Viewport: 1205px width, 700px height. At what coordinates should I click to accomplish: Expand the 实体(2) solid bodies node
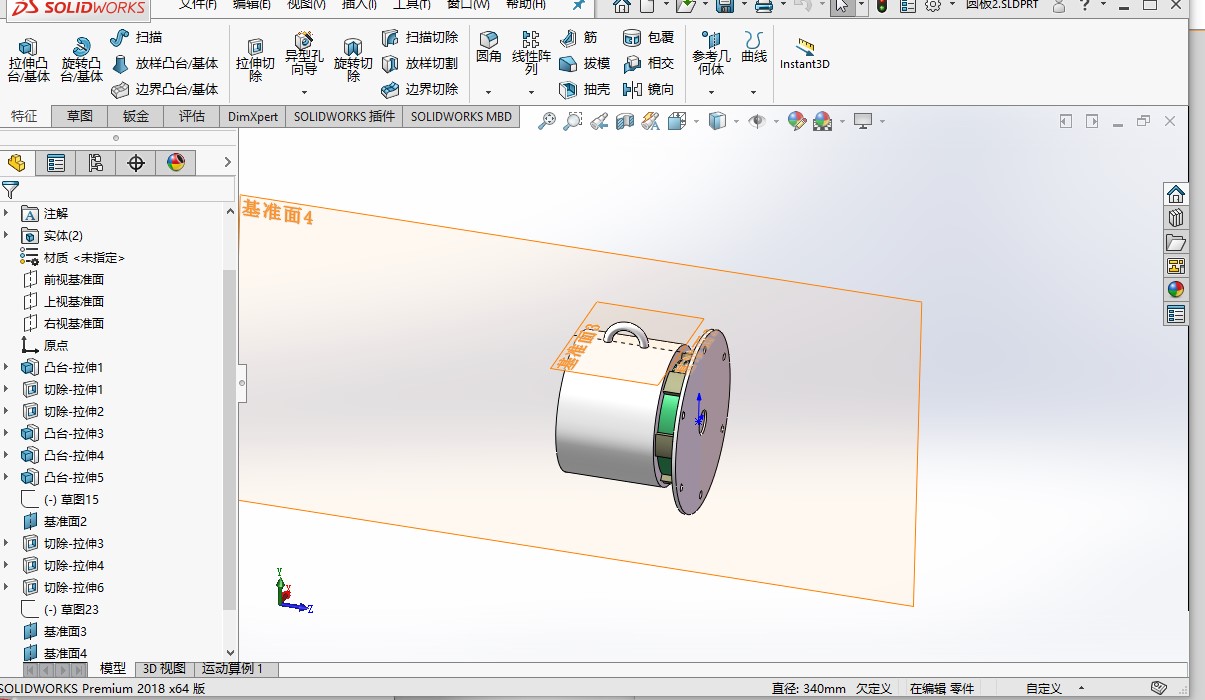[6, 235]
